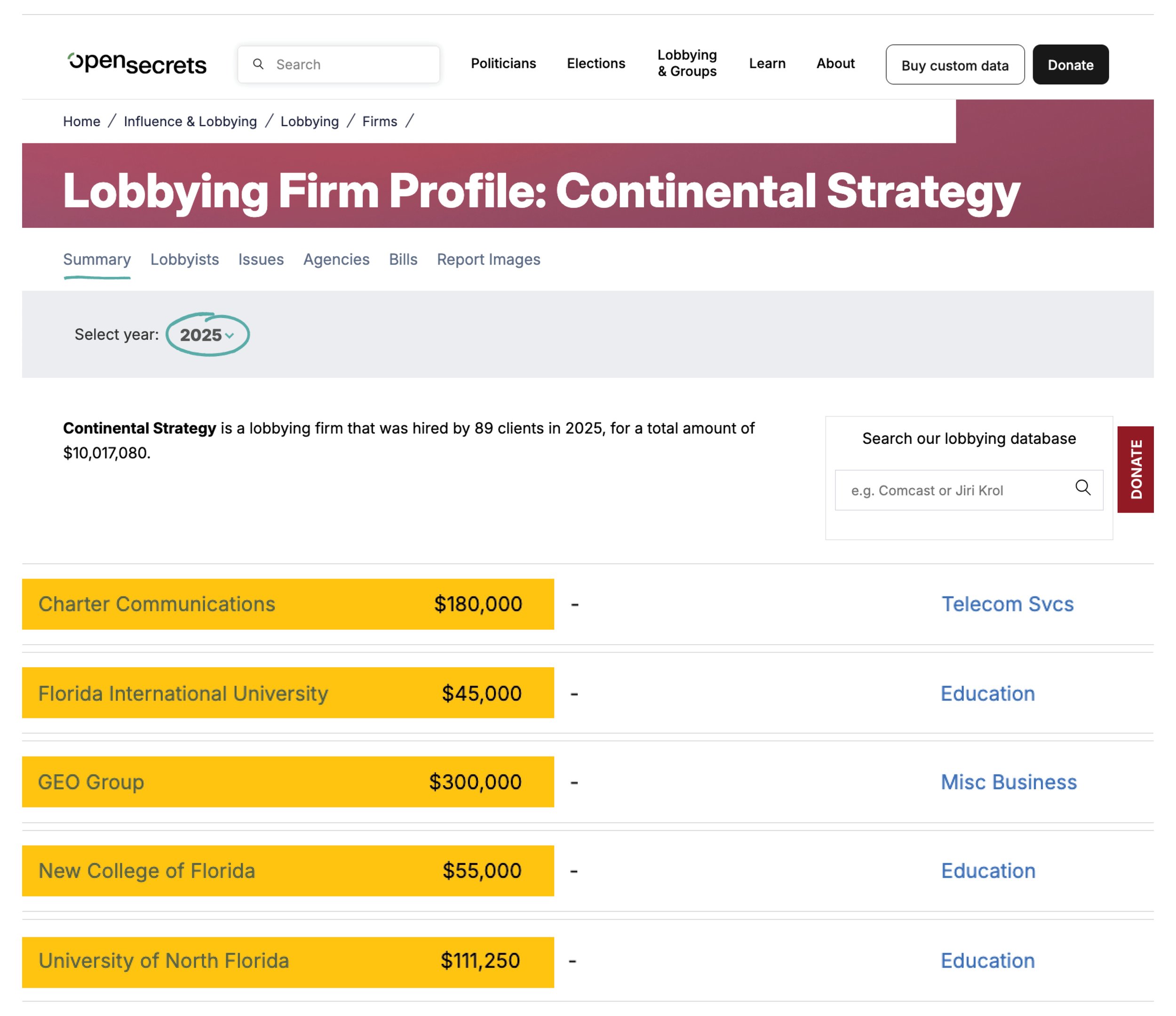
Task: Expand the Lobbying & Groups menu
Action: point(687,64)
